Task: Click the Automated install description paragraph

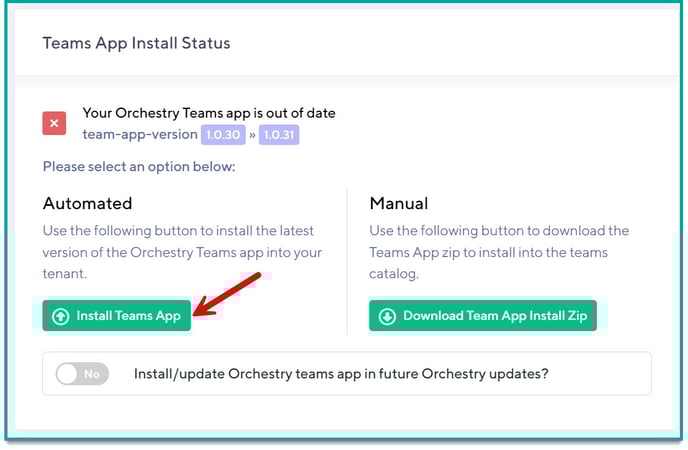Action: pos(184,253)
